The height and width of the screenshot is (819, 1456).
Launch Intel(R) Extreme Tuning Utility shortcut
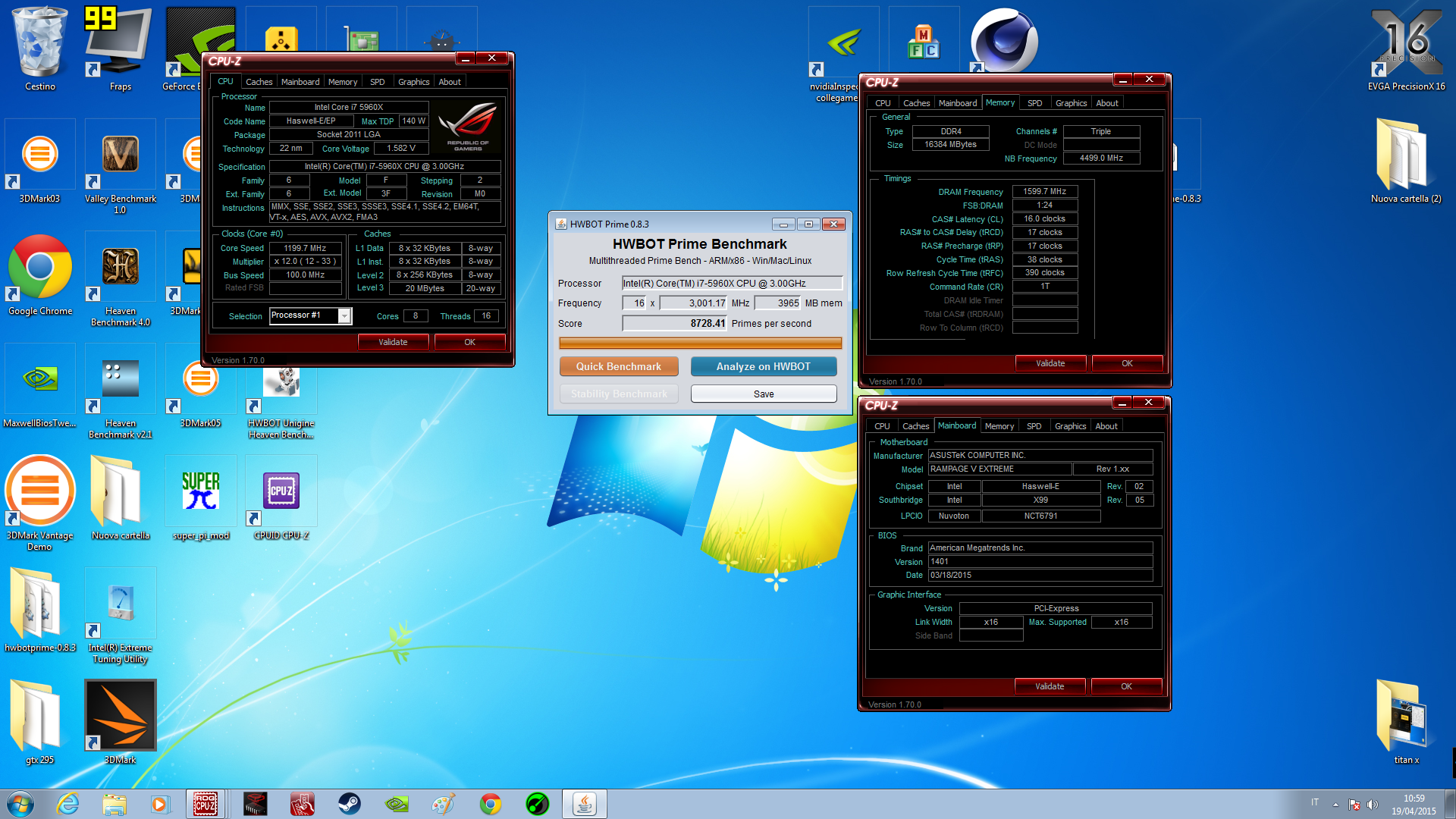pos(120,616)
